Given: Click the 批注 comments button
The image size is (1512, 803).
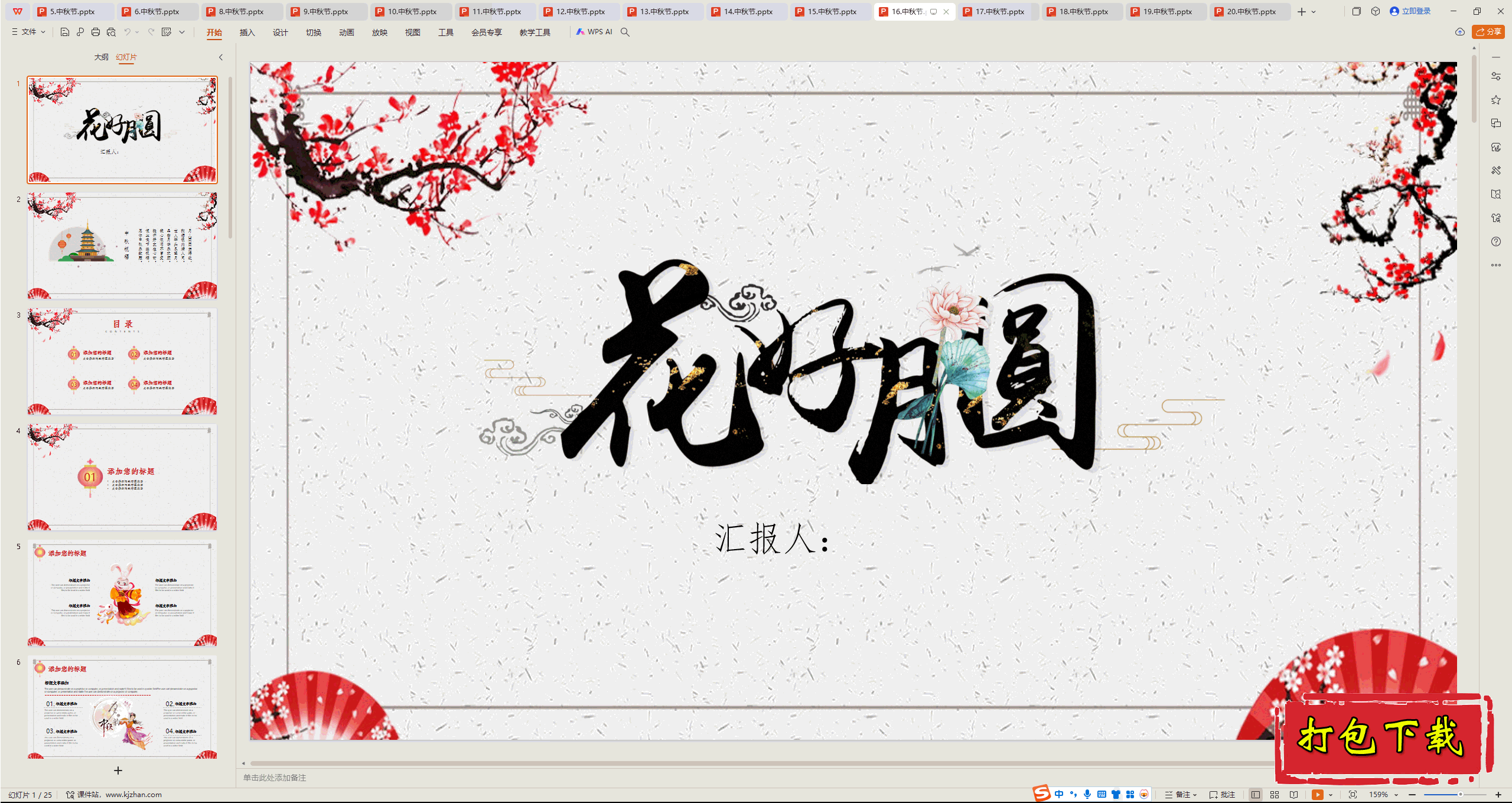Looking at the screenshot, I should [1223, 795].
